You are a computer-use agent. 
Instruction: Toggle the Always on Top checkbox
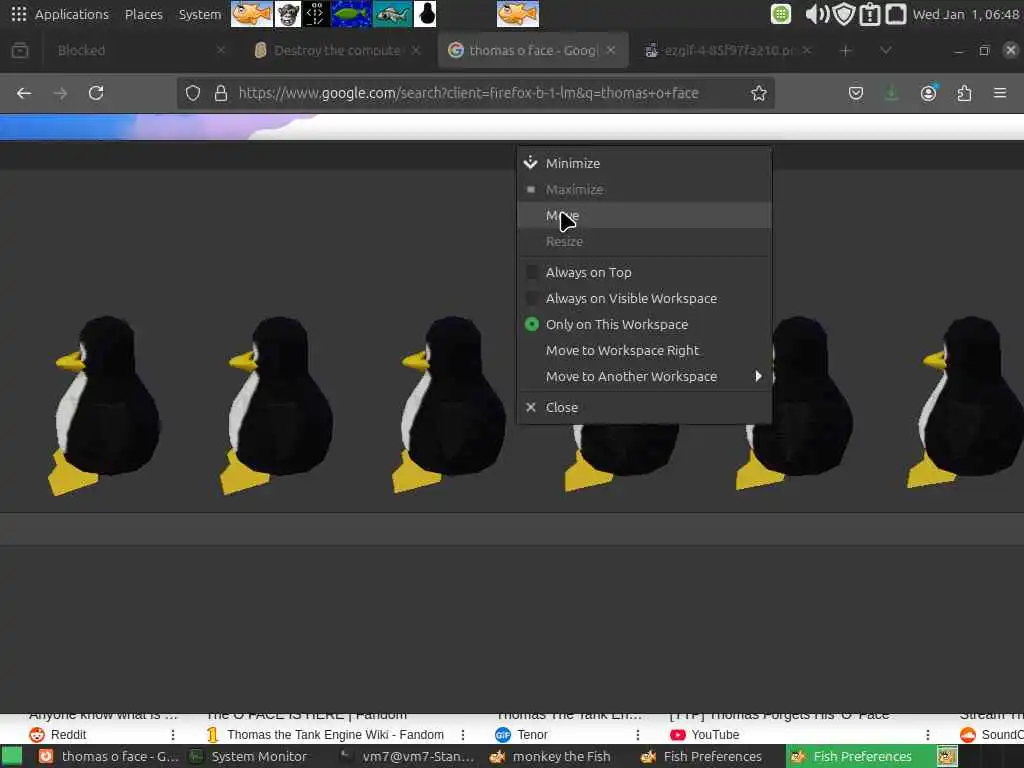coord(532,272)
